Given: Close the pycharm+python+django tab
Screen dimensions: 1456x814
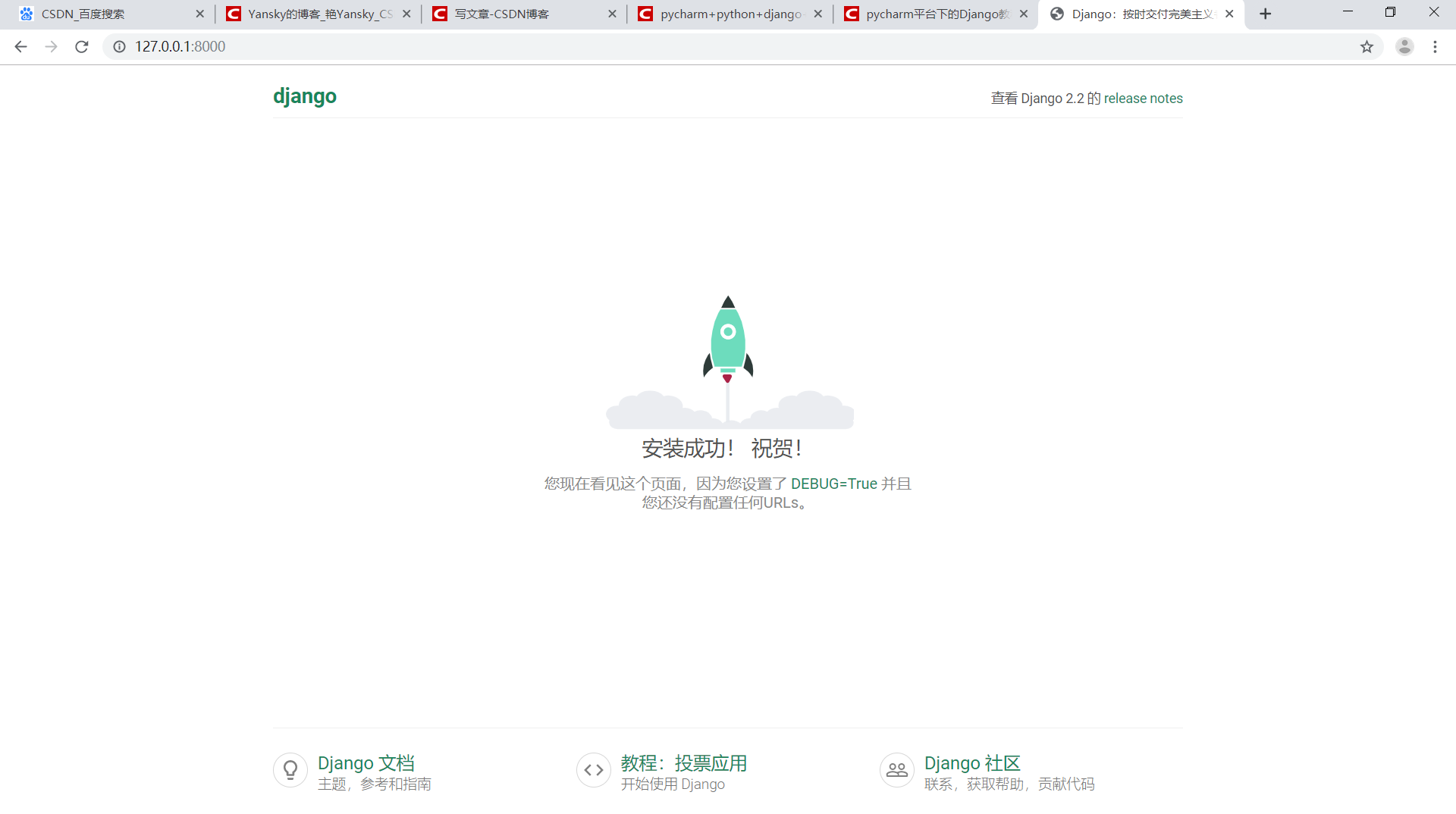Looking at the screenshot, I should click(x=817, y=14).
